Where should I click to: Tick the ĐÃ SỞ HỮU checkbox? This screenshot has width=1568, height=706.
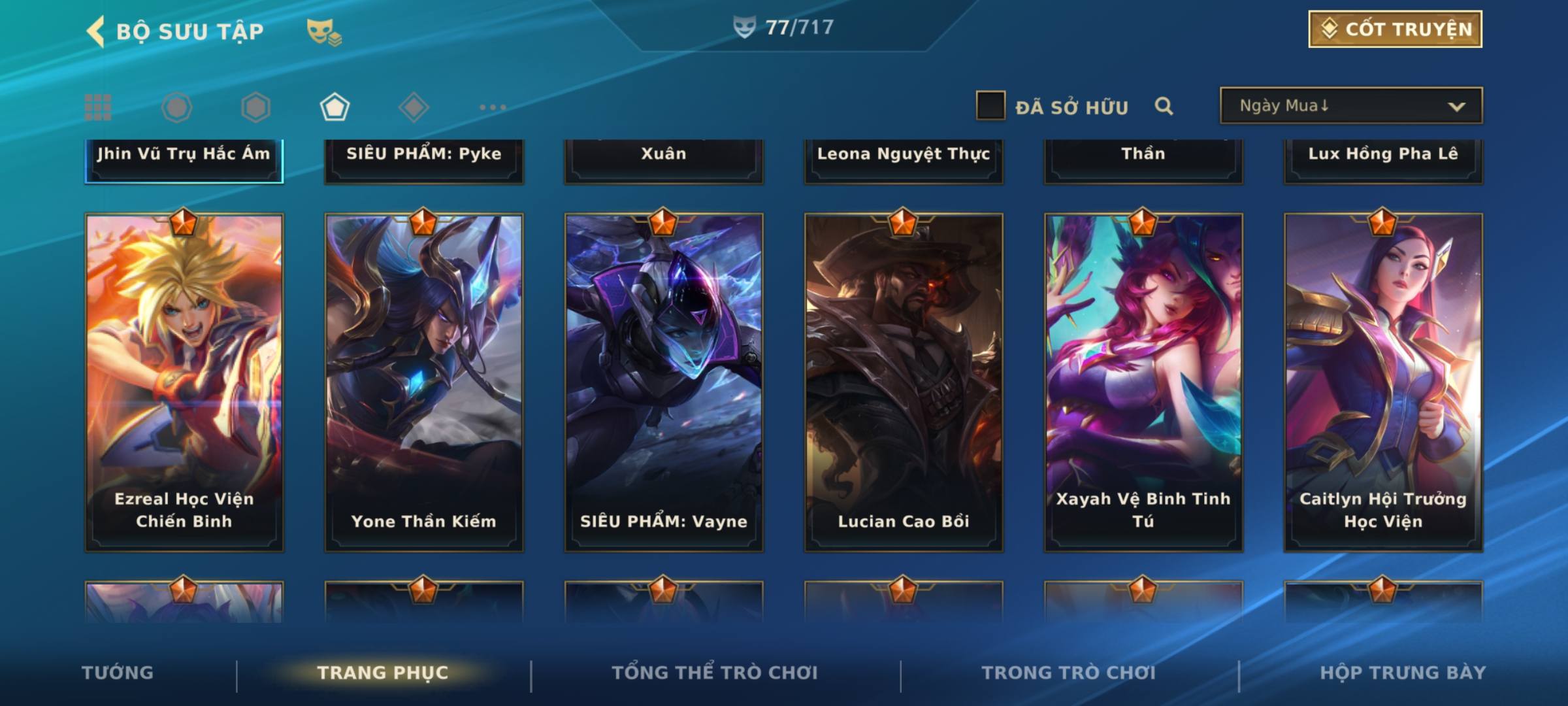(x=990, y=106)
